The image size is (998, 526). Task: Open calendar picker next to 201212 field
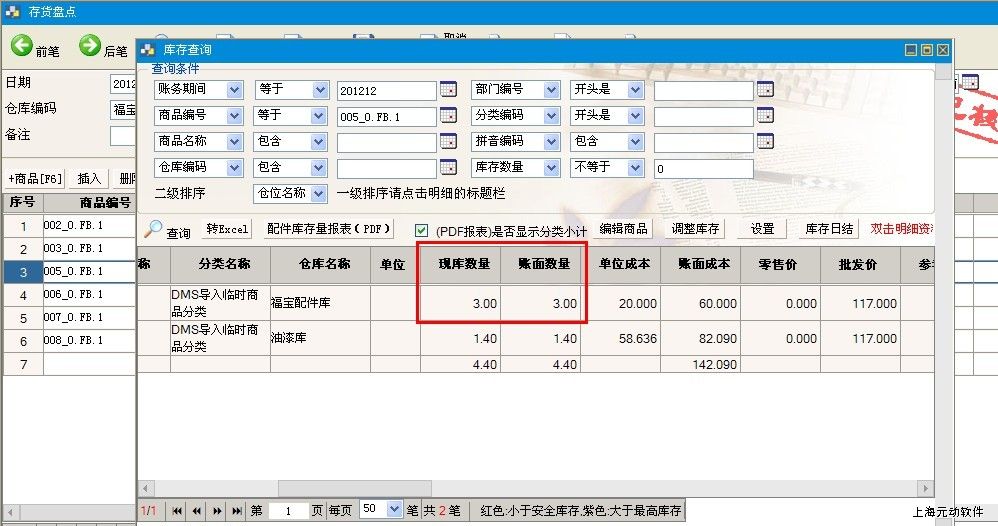[x=448, y=90]
